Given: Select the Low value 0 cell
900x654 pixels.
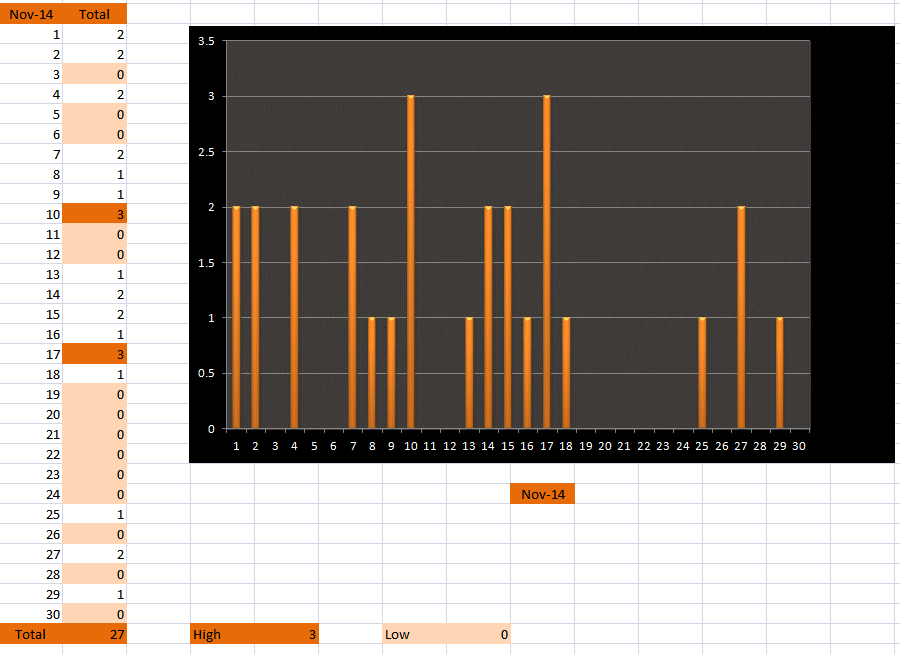Looking at the screenshot, I should [x=478, y=634].
